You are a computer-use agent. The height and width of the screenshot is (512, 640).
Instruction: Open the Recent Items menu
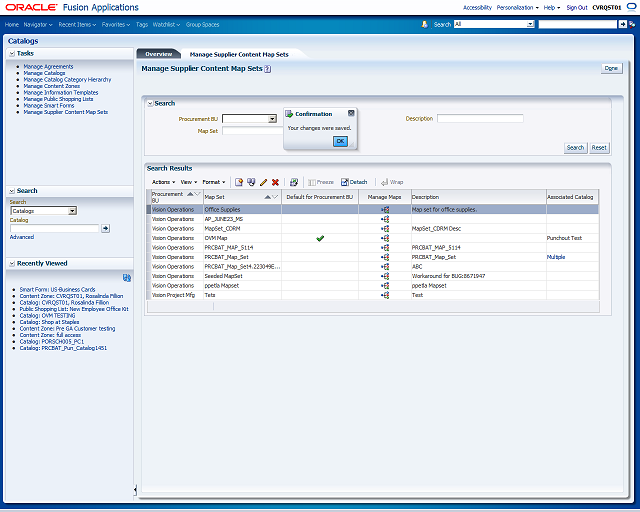77,24
